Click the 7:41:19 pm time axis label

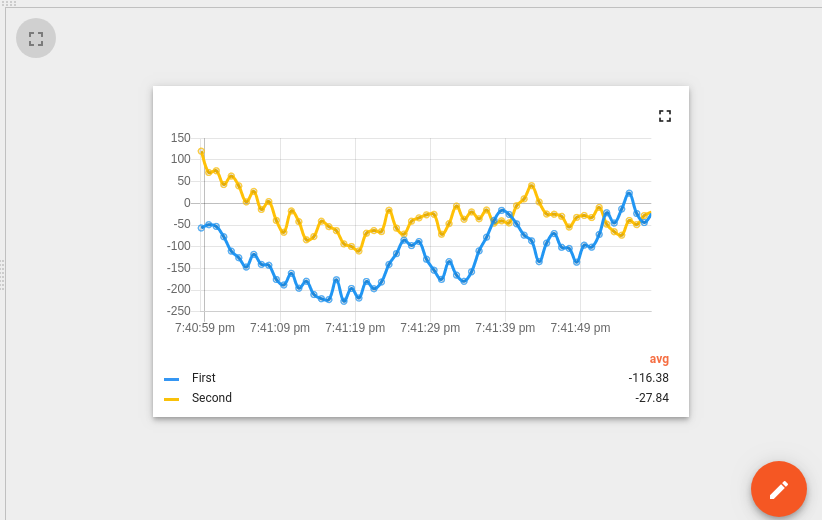[x=355, y=328]
